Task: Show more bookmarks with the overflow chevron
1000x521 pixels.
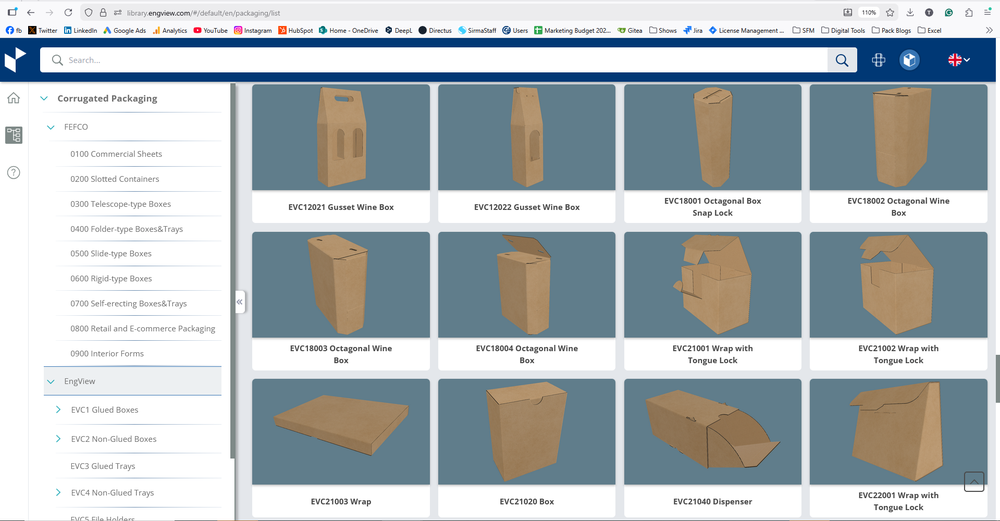Action: click(989, 30)
